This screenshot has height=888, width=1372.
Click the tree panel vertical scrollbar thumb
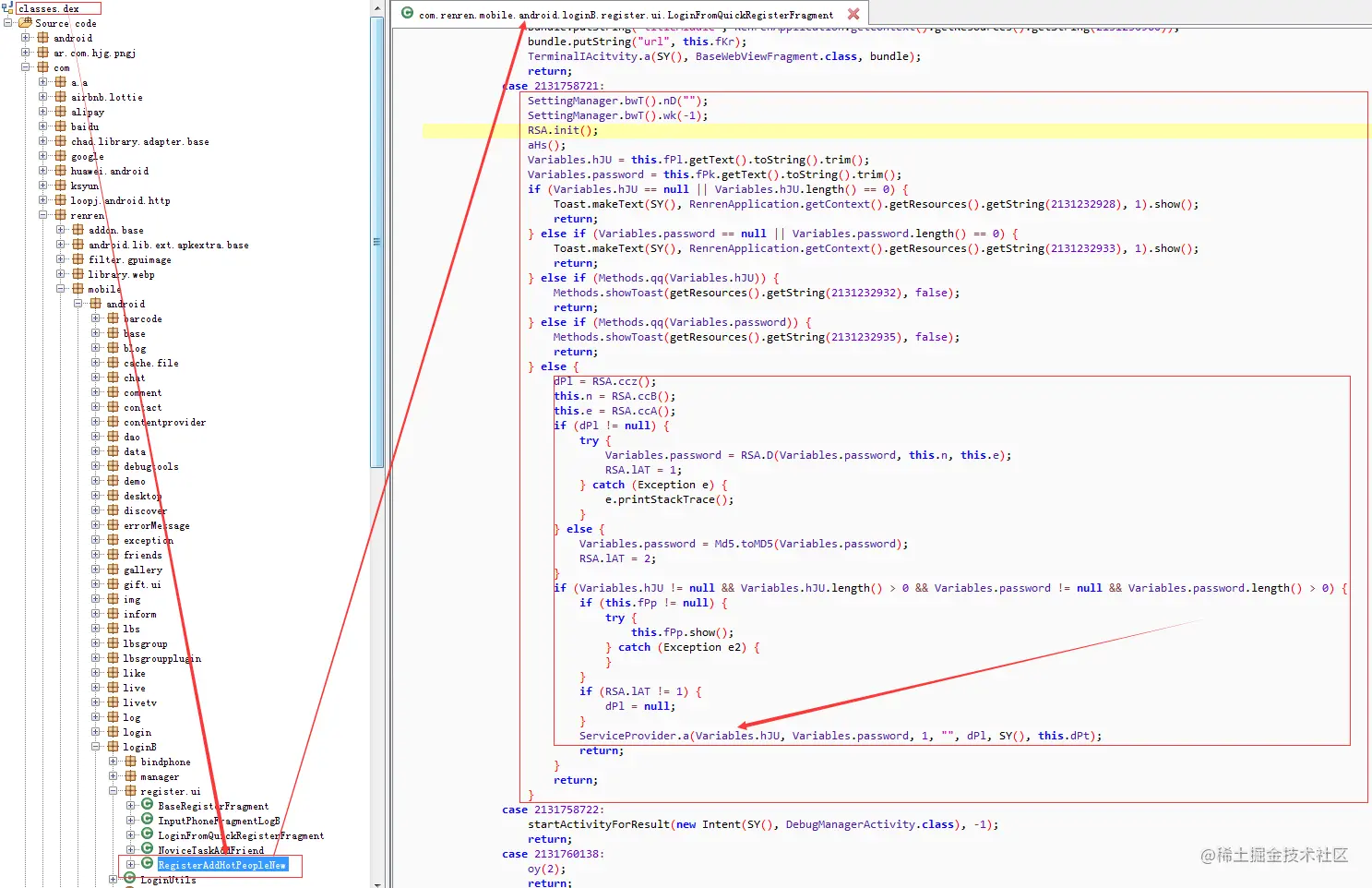point(377,242)
